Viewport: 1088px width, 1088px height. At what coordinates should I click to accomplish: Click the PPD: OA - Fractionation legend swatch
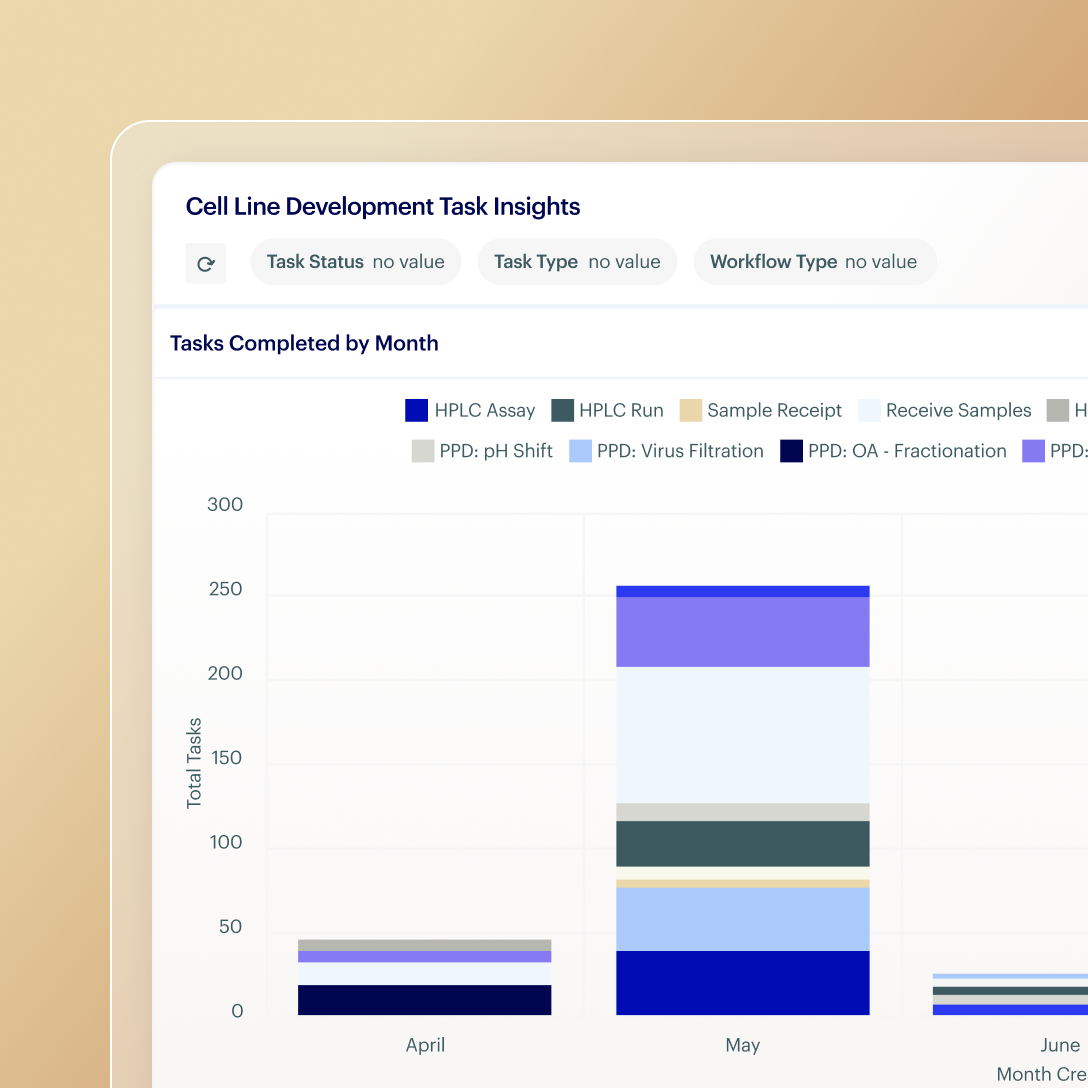pos(791,451)
